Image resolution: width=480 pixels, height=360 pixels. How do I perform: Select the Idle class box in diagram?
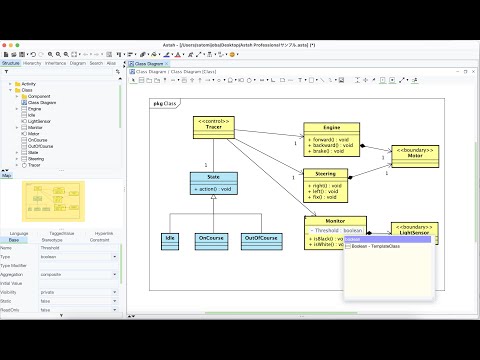point(170,242)
